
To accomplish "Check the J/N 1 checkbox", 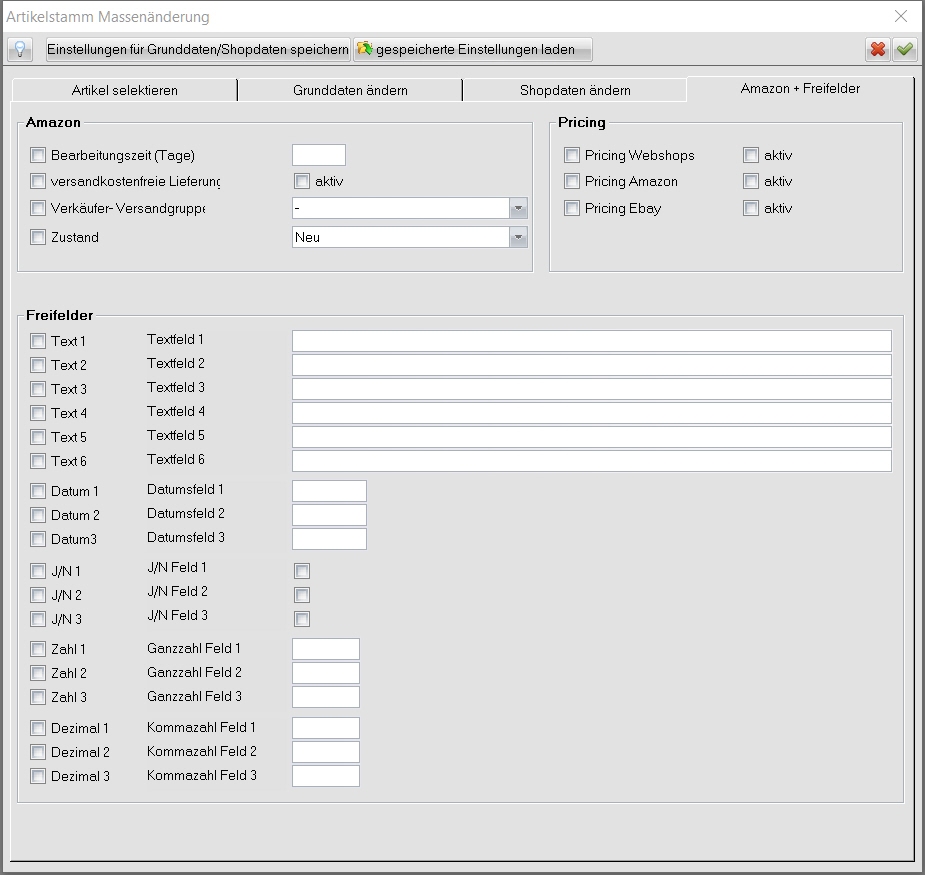I will [x=38, y=571].
